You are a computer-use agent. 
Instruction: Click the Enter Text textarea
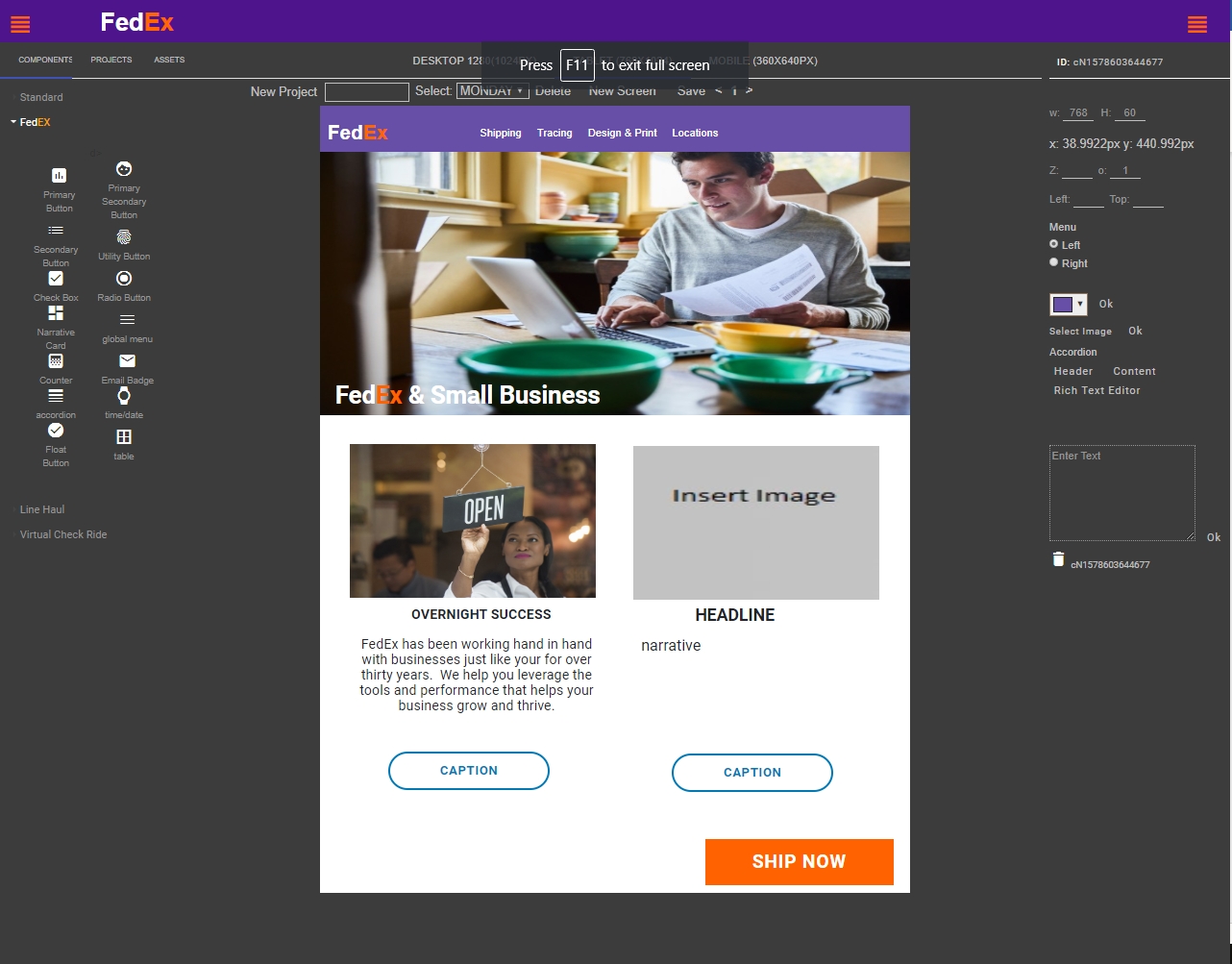coord(1122,493)
